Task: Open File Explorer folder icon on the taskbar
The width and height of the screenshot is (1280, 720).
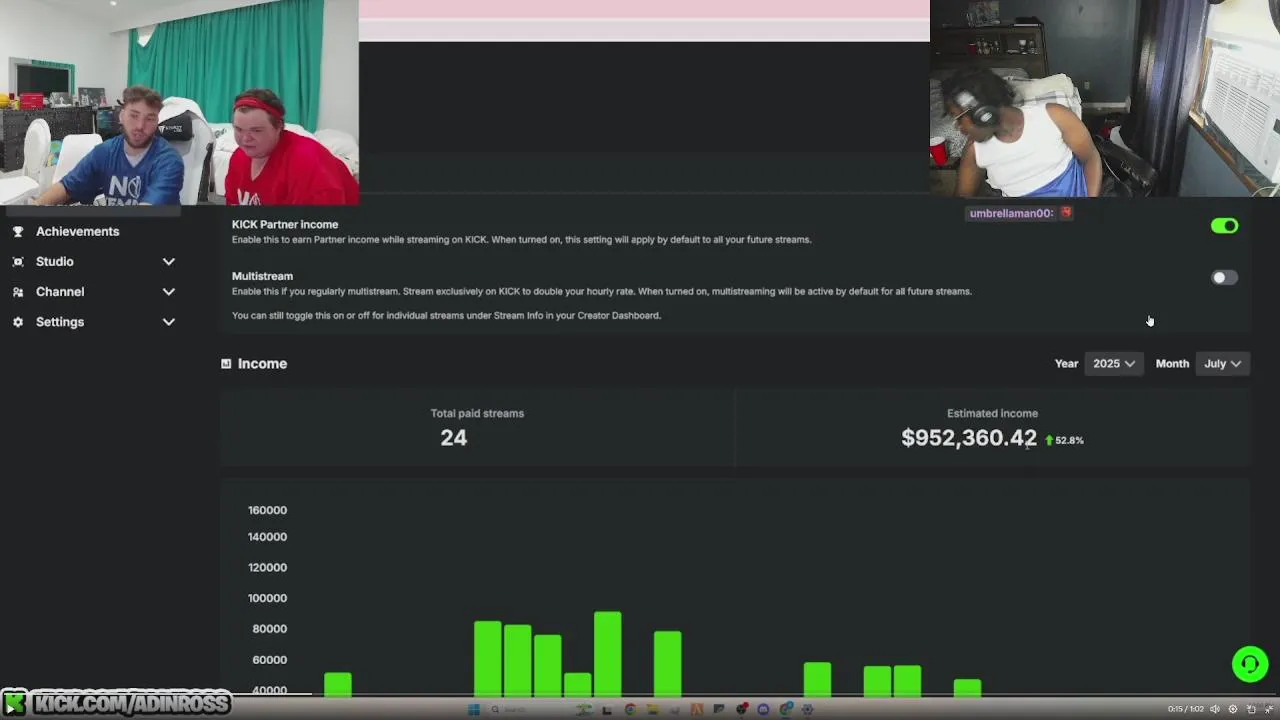Action: pos(652,709)
